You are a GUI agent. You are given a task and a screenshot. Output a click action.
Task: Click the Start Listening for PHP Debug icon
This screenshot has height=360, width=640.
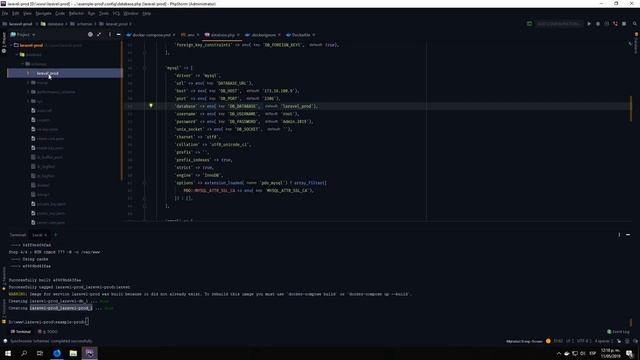[616, 24]
